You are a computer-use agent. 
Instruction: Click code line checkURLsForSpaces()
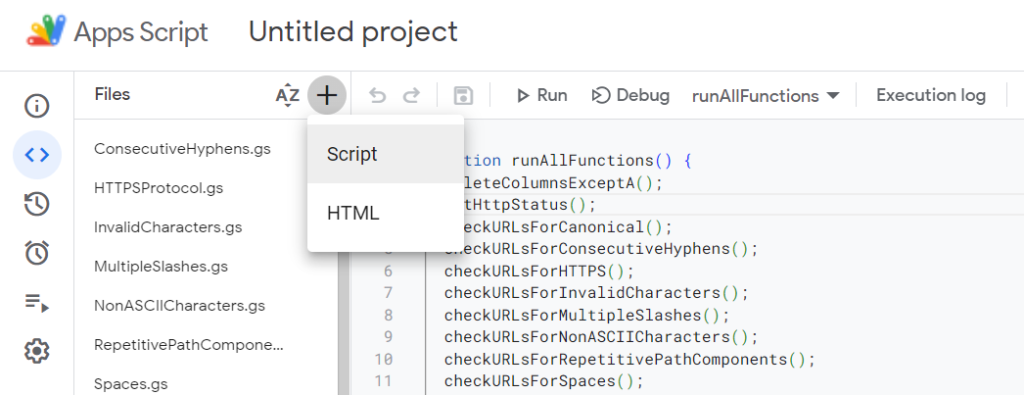click(544, 381)
